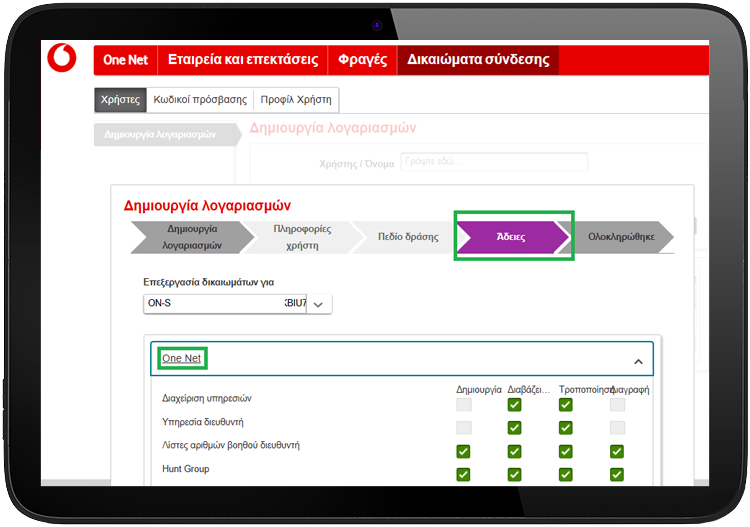Screen dimensions: 750x527
Task: Go to the Δημιουργία λογαριασμών wizard step
Action: [192, 237]
